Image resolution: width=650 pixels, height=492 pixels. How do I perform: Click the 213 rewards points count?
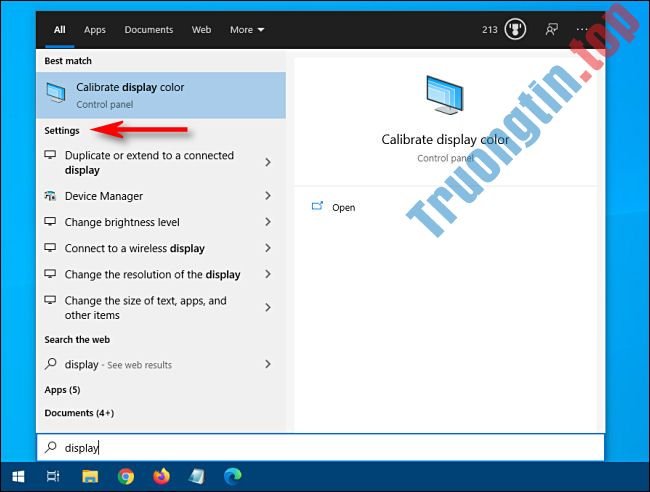[x=490, y=30]
